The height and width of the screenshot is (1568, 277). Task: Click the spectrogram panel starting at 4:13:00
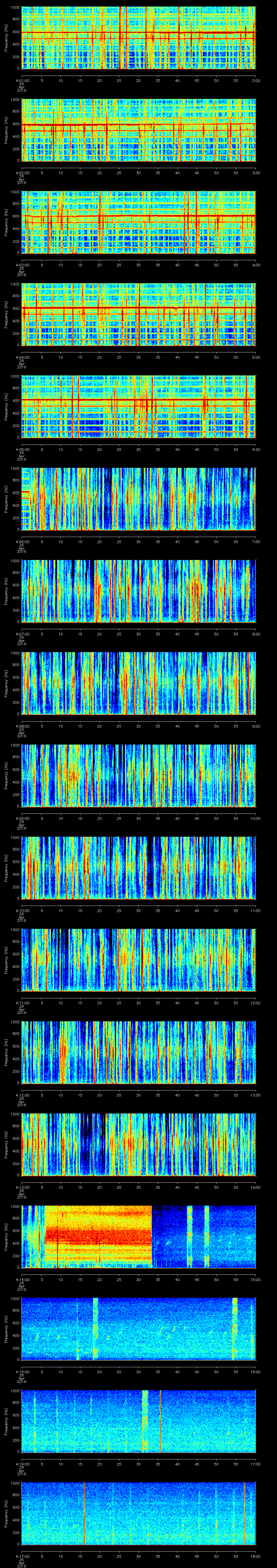pyautogui.click(x=138, y=1145)
